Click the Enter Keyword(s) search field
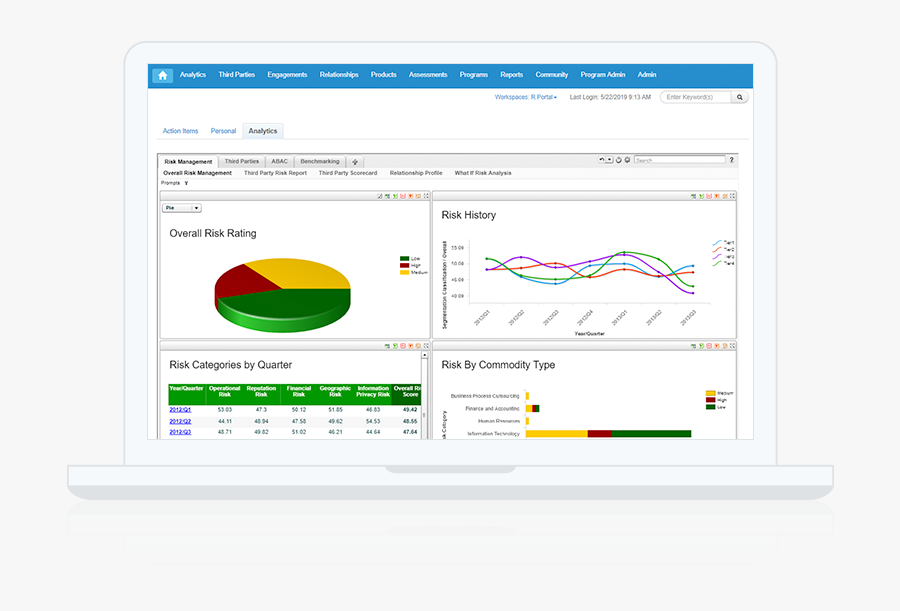Viewport: 900px width, 611px height. click(x=696, y=98)
